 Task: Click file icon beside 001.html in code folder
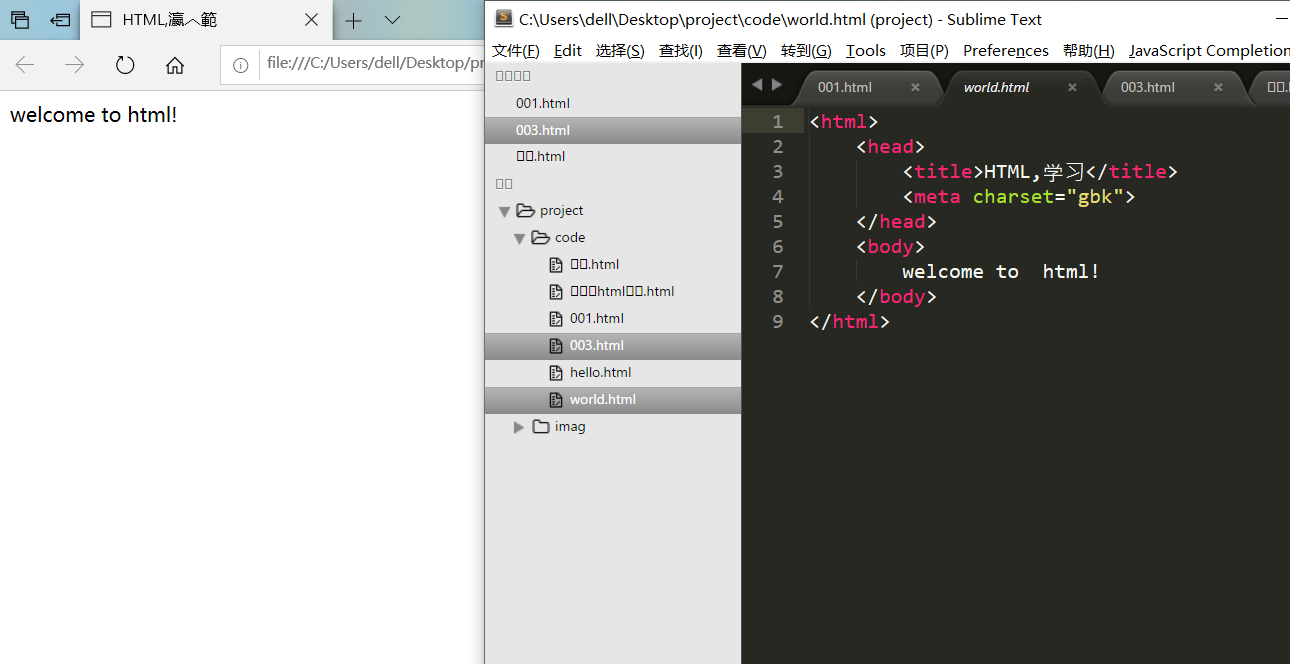[x=557, y=319]
